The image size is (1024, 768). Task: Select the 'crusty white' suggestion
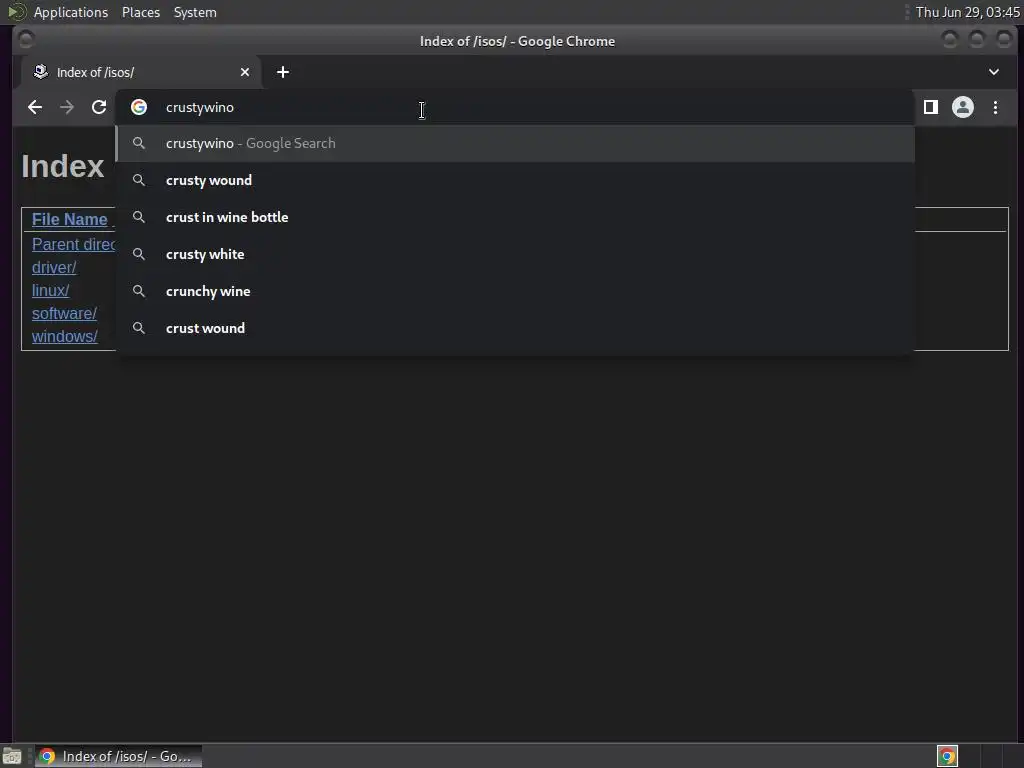coord(515,255)
